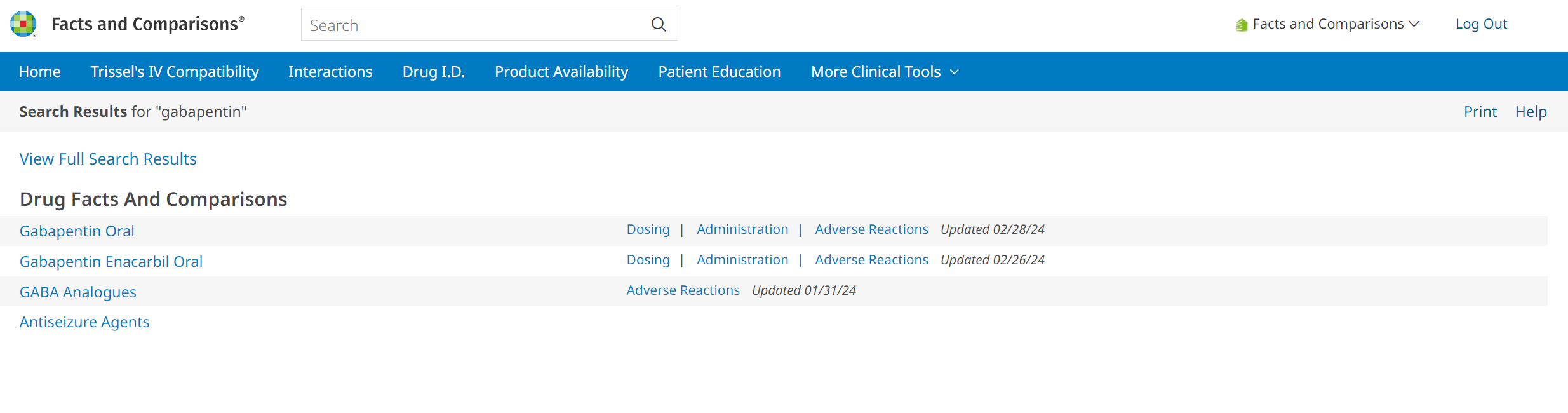
Task: View Adverse Reactions for GABA Analogues
Action: point(683,290)
